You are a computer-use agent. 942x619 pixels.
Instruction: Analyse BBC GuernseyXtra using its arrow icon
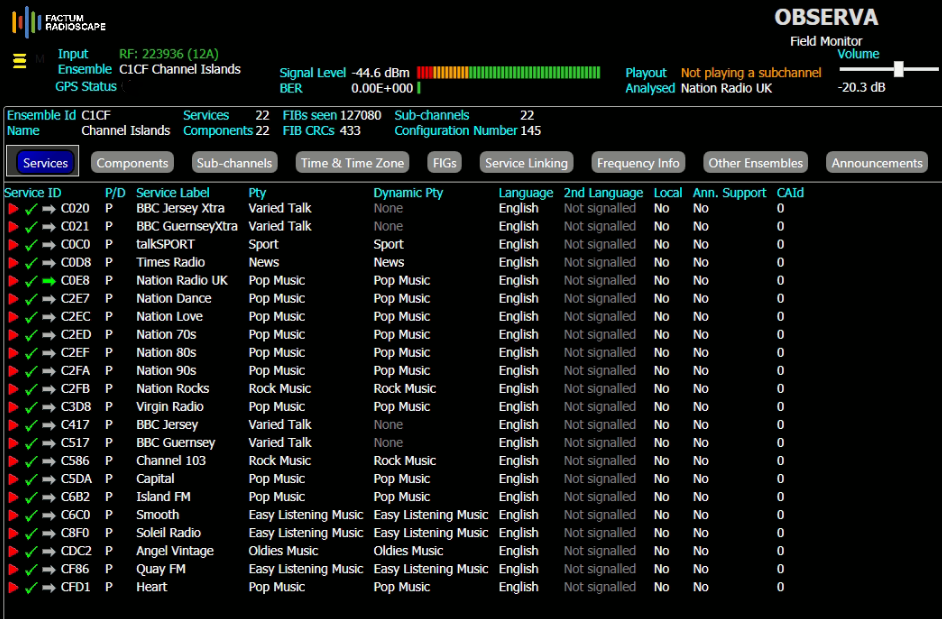[49, 227]
